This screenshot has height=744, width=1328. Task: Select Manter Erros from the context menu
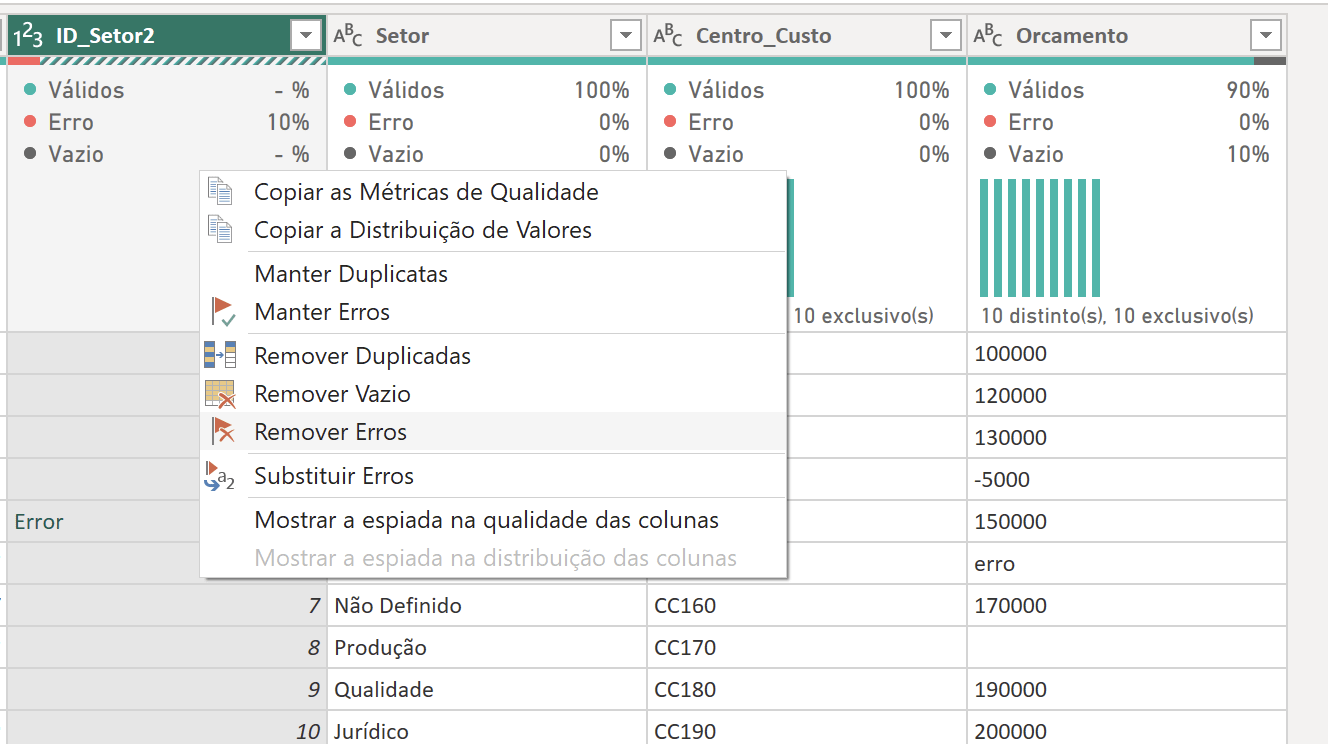click(494, 312)
